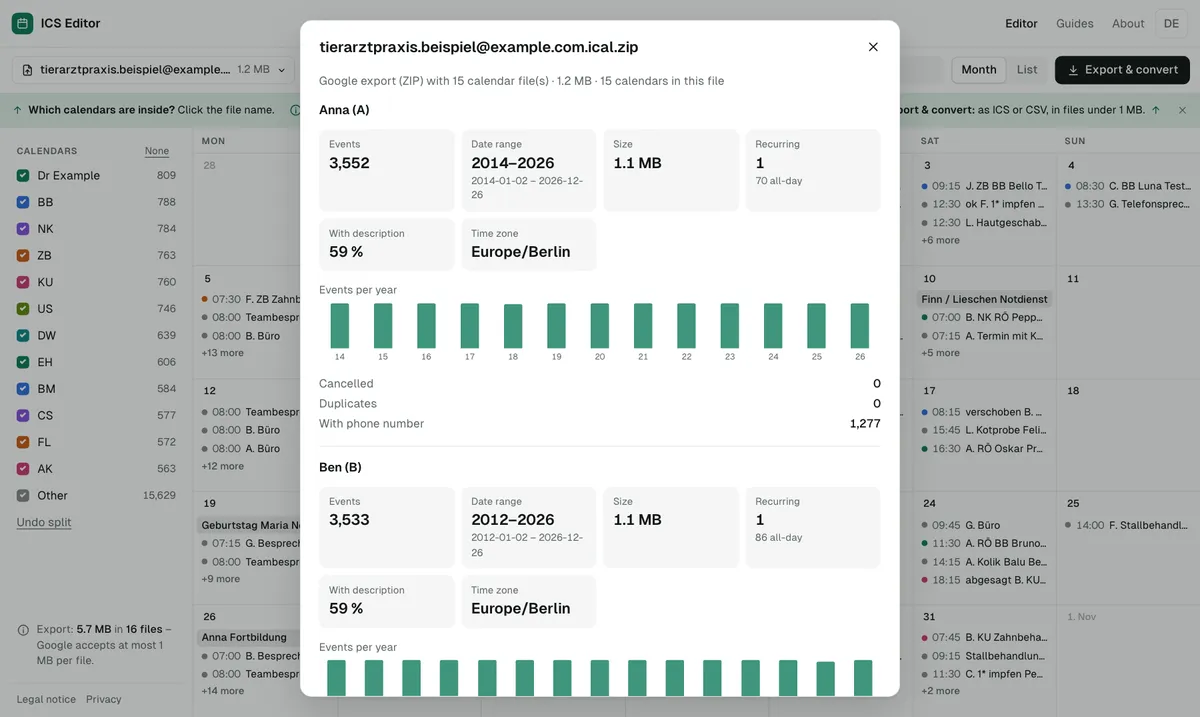Open the 14:00 F. Stallbehandl event on Sunday 25

click(x=1128, y=525)
